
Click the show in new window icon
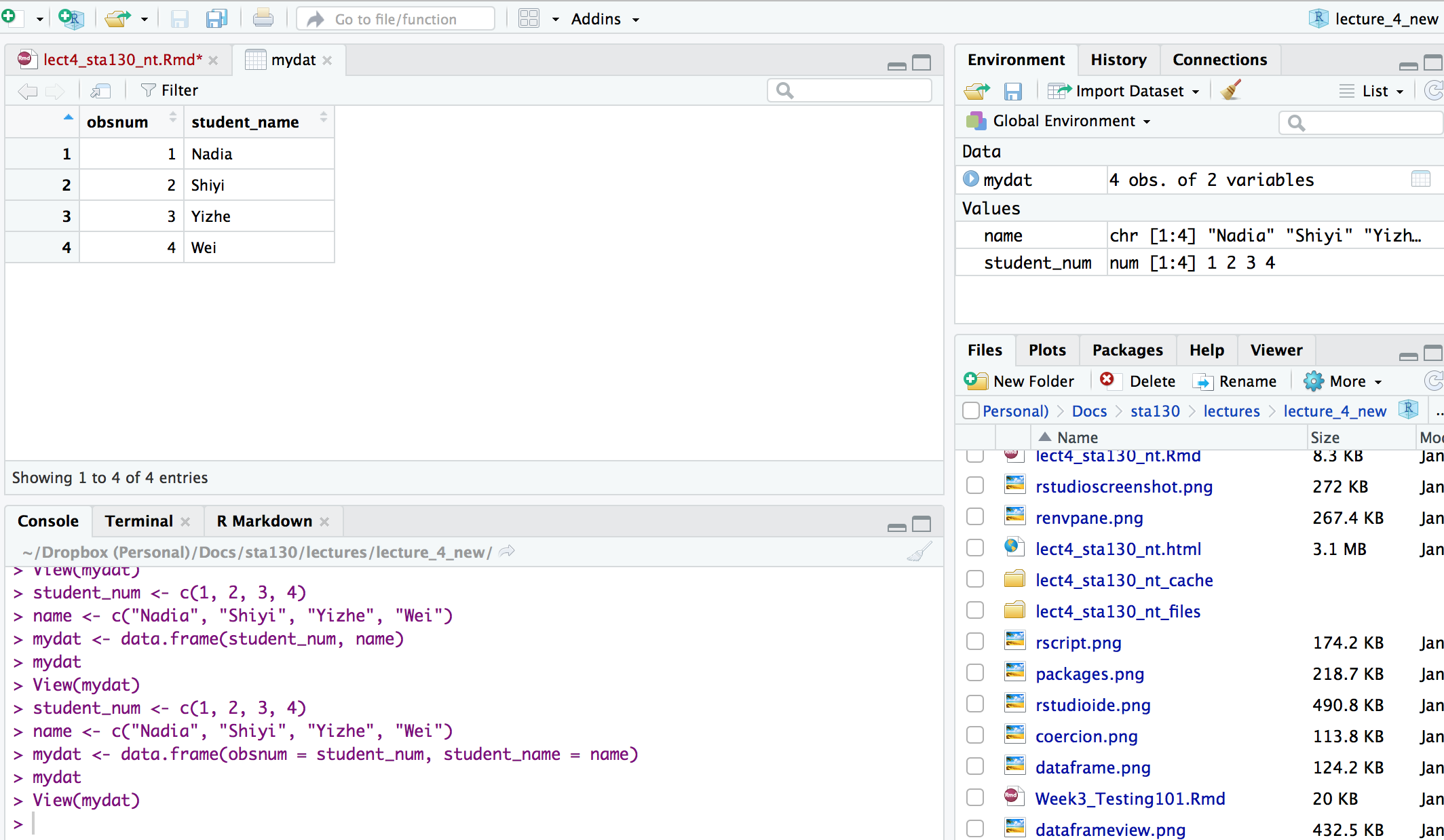point(100,90)
